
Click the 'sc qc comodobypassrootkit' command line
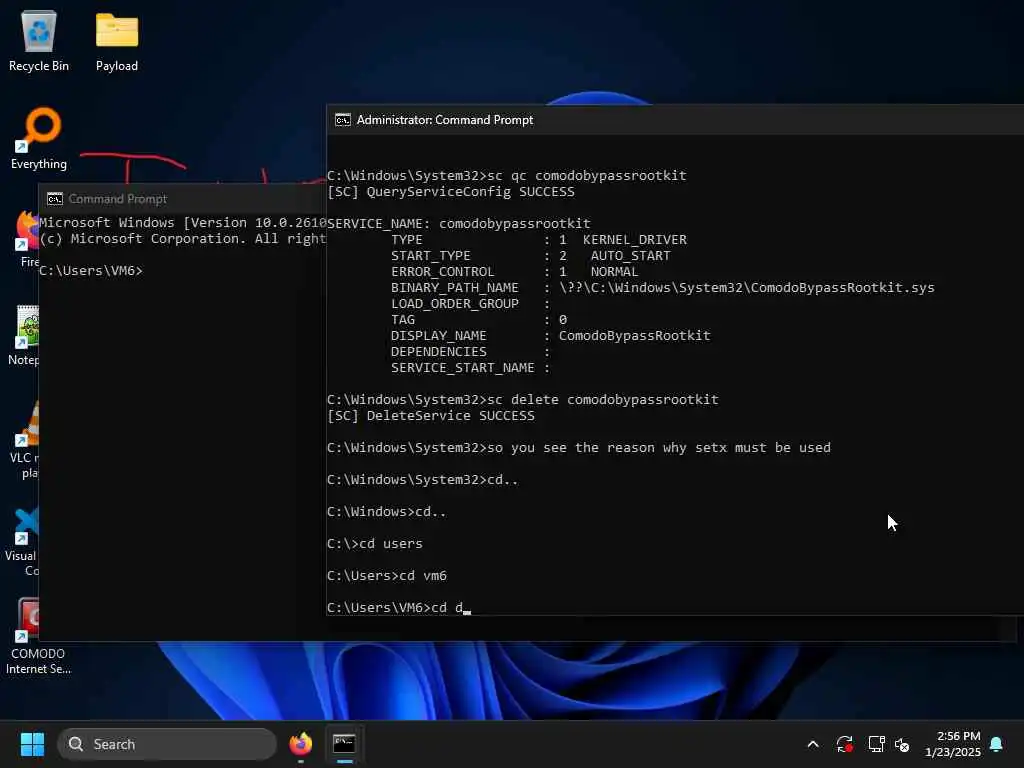click(x=507, y=176)
